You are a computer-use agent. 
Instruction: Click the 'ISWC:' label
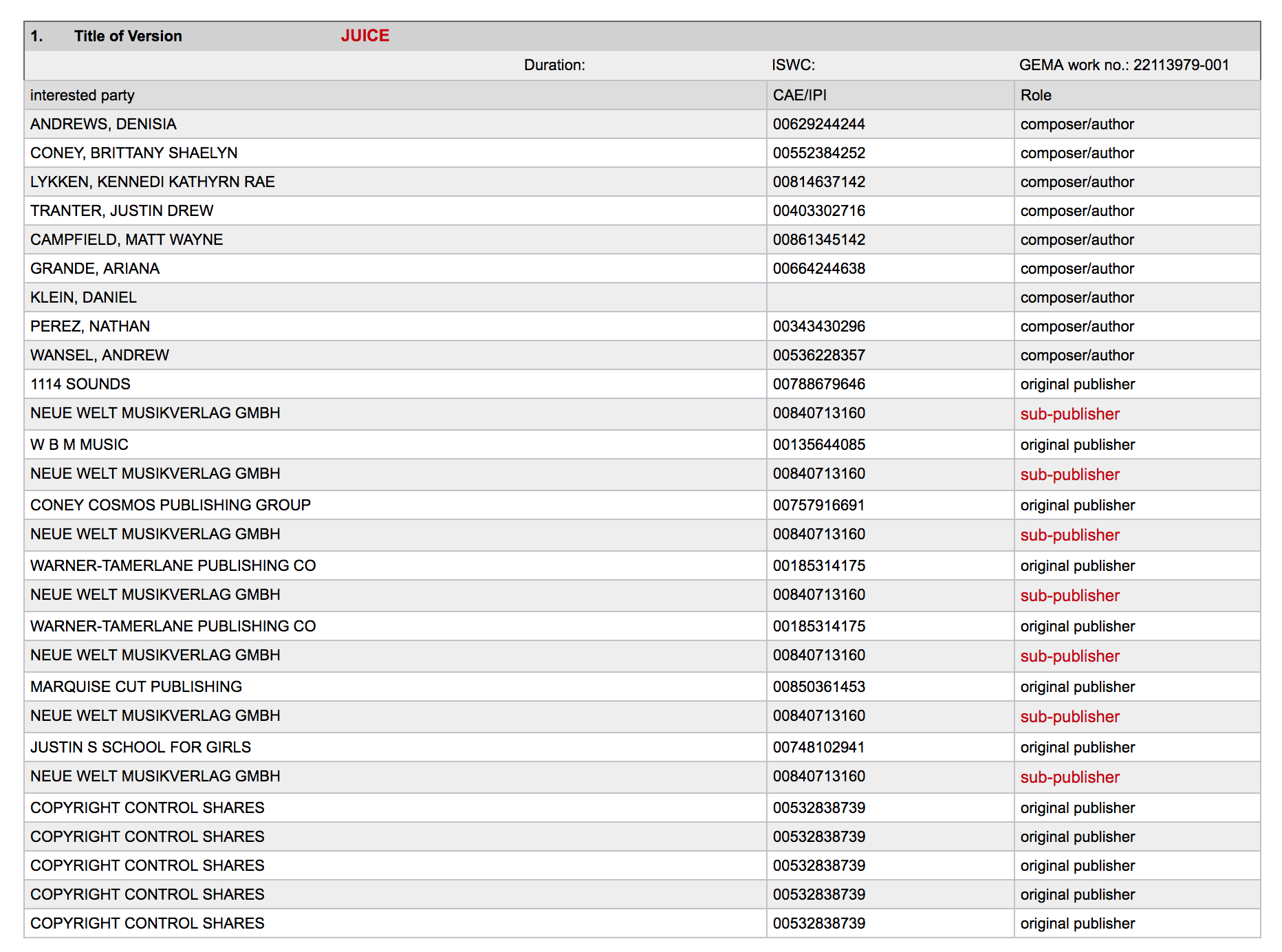click(x=793, y=65)
